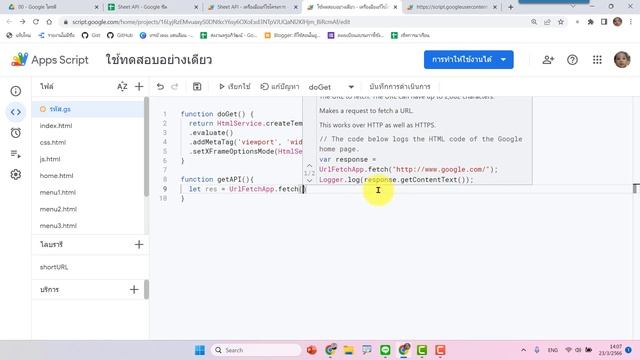640x360 pixels.
Task: Click the share project person-plus icon
Action: pos(548,60)
